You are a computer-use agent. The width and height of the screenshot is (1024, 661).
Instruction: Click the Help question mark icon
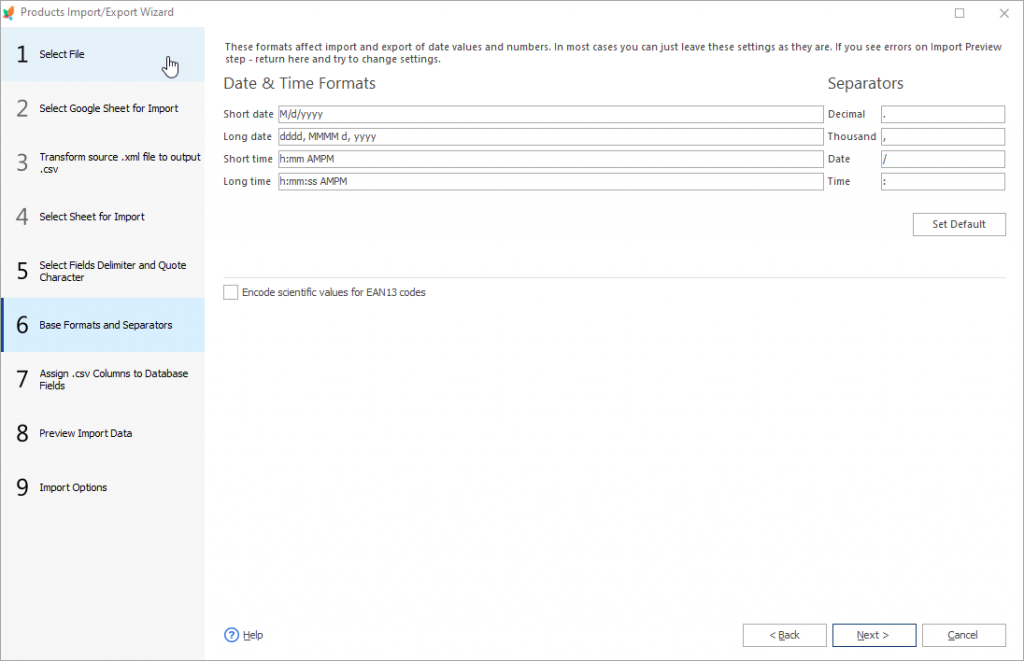[231, 635]
